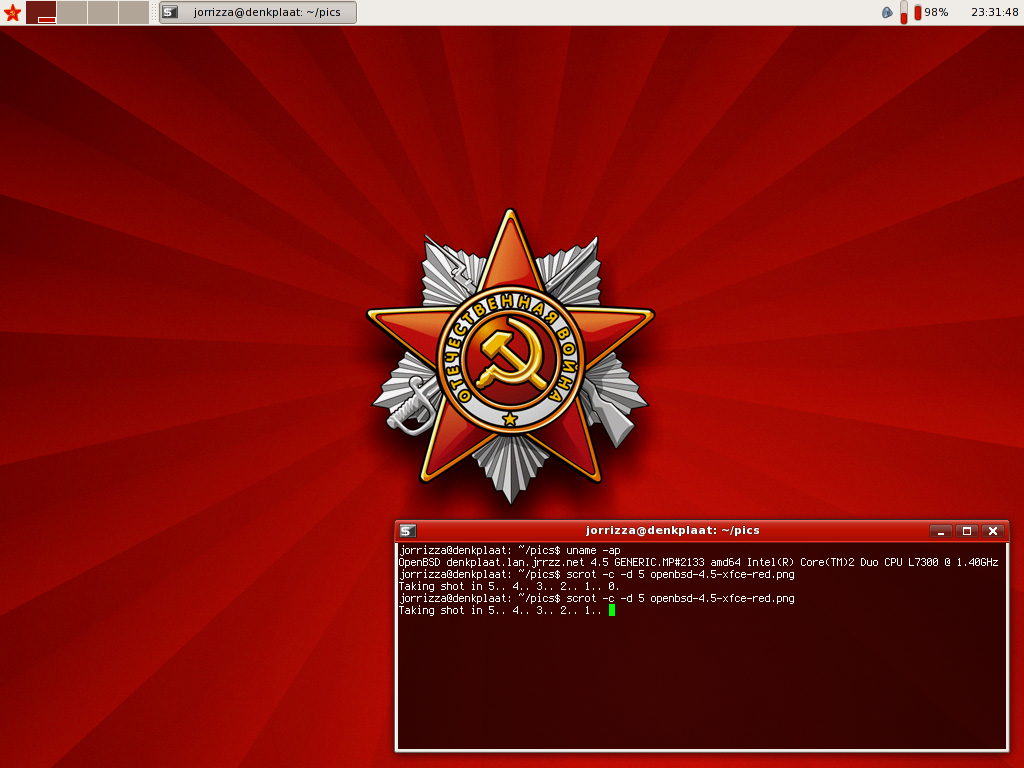This screenshot has height=768, width=1024.
Task: Switch to the third workspace
Action: pos(103,12)
